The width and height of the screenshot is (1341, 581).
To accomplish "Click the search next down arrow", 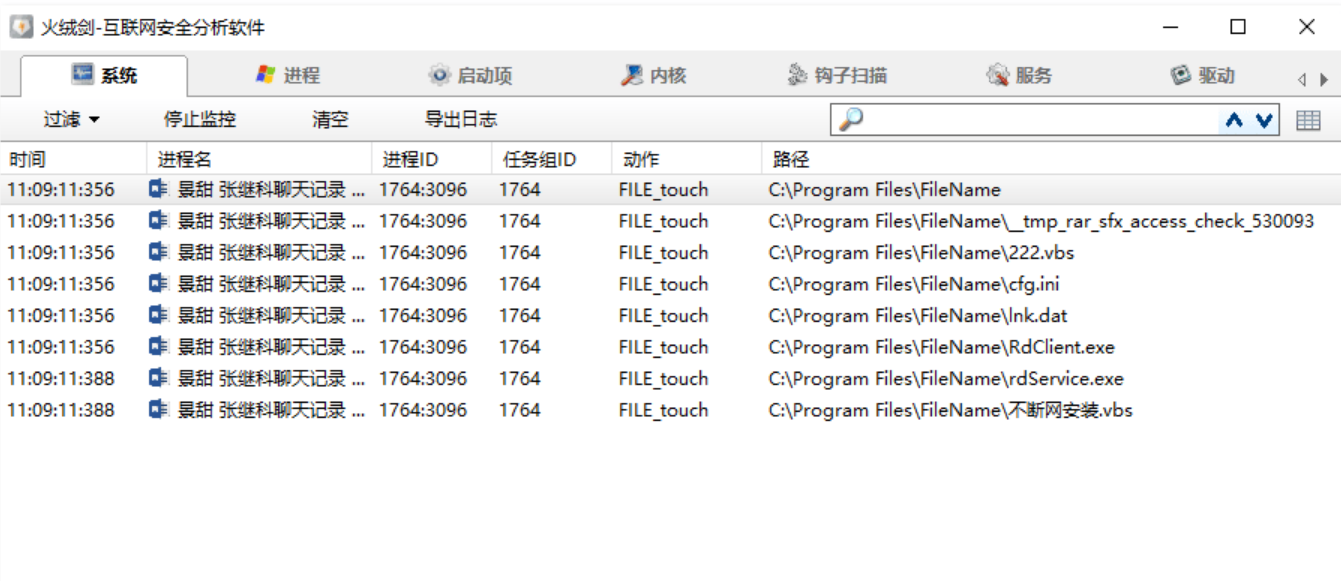I will (x=1264, y=120).
